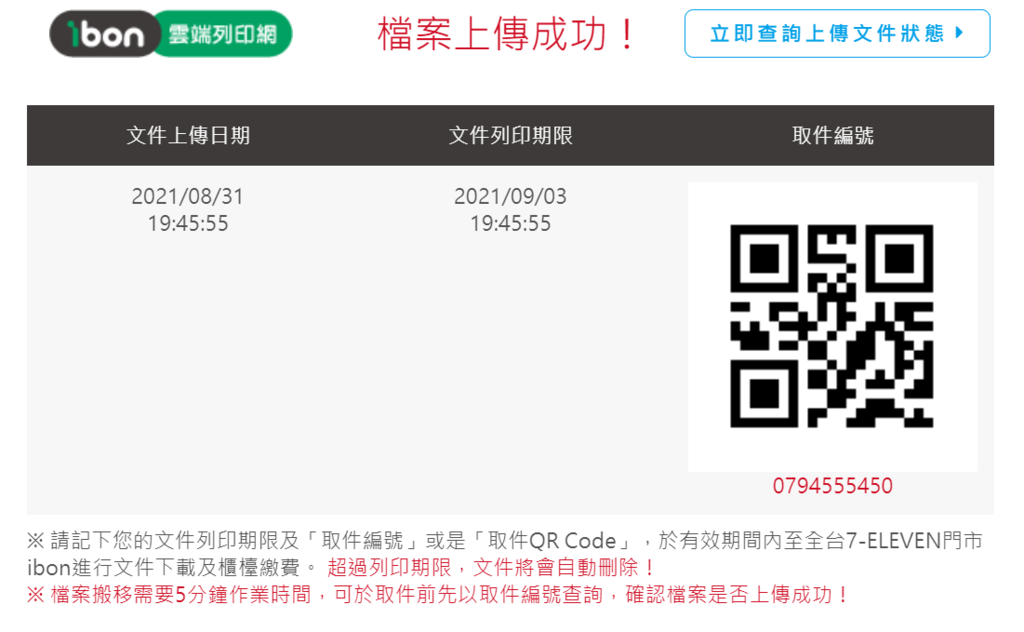Click the pickup QR code image

pos(831,326)
